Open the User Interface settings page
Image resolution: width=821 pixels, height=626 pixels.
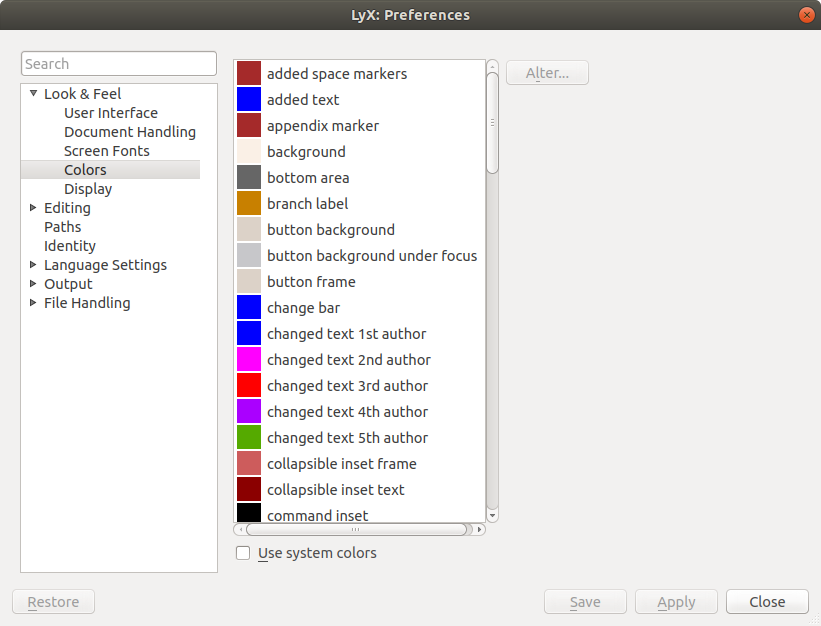tap(111, 113)
